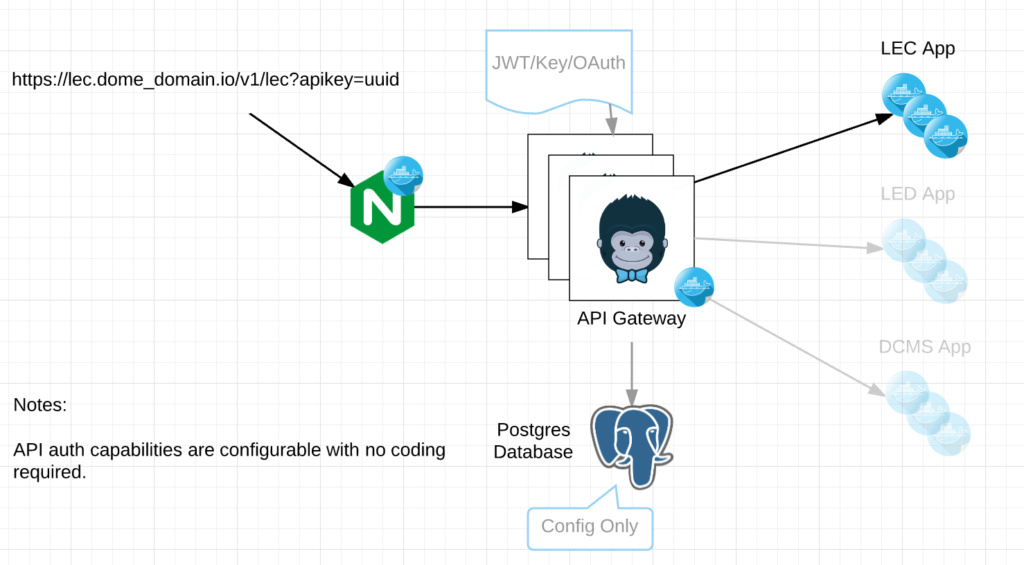Click the Docker badge on the API Gateway box
This screenshot has height=565, width=1024.
tap(694, 287)
